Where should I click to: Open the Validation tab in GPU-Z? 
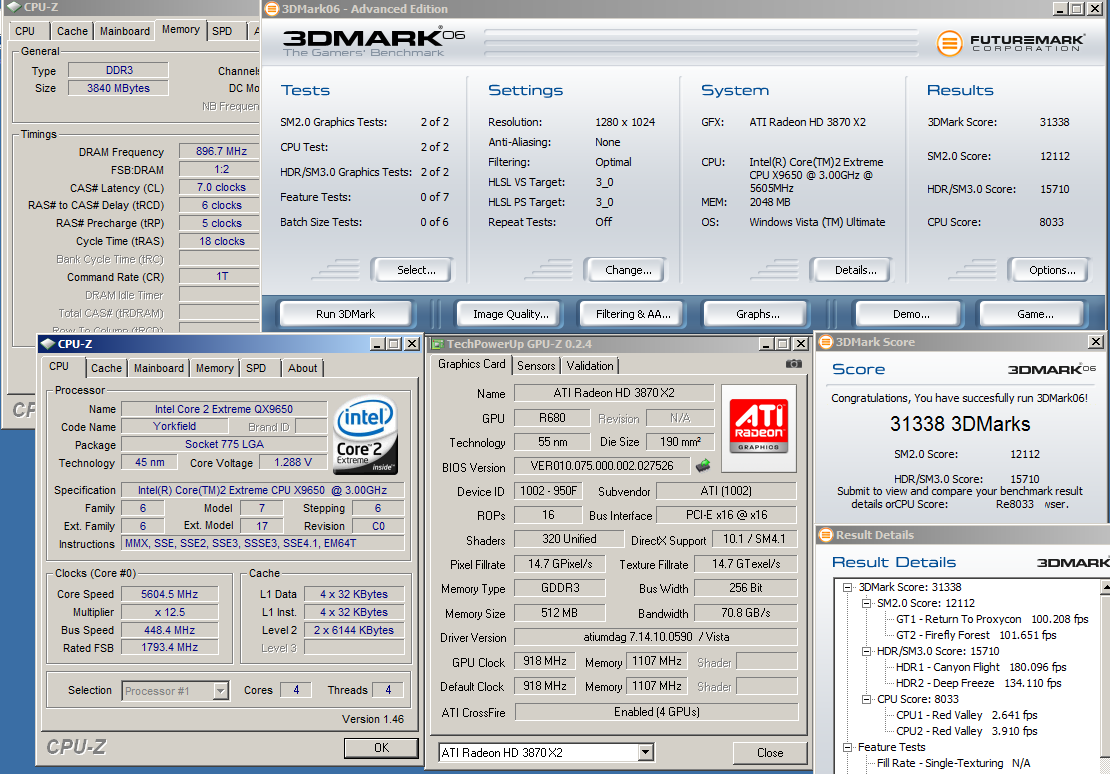click(590, 365)
